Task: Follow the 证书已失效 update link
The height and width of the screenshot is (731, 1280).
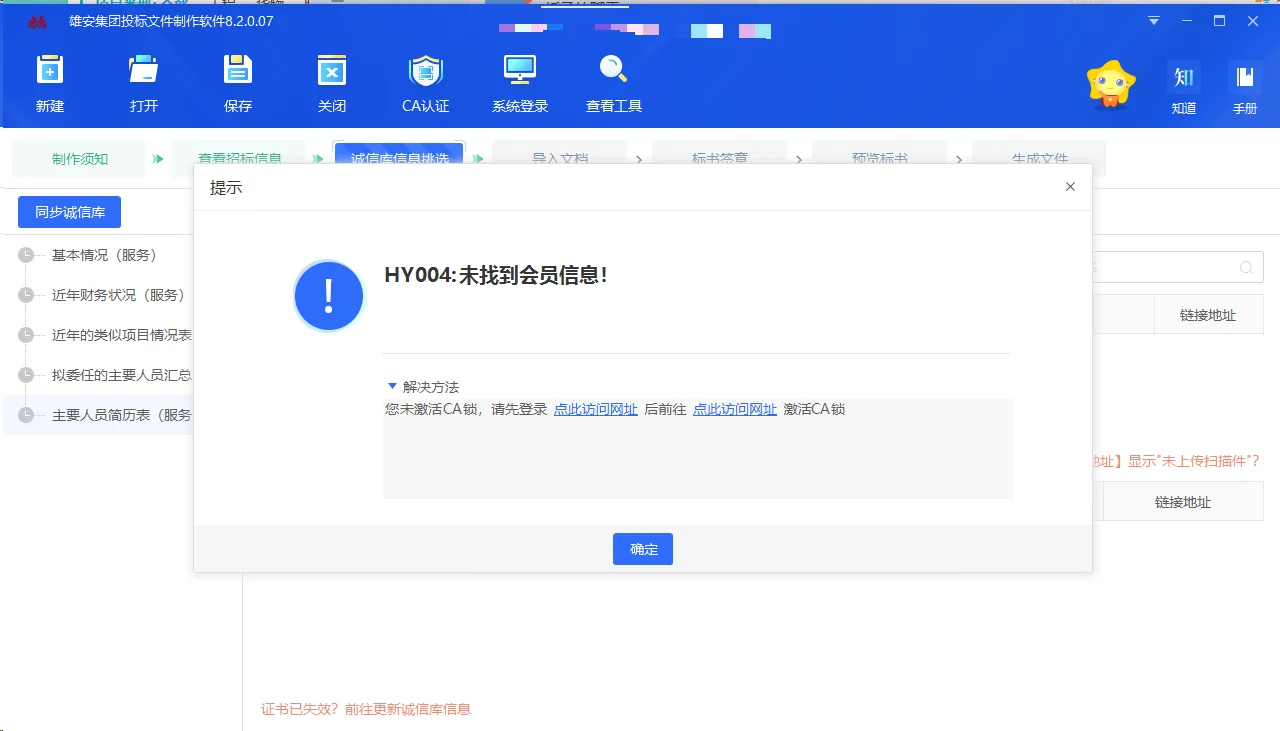Action: (367, 709)
